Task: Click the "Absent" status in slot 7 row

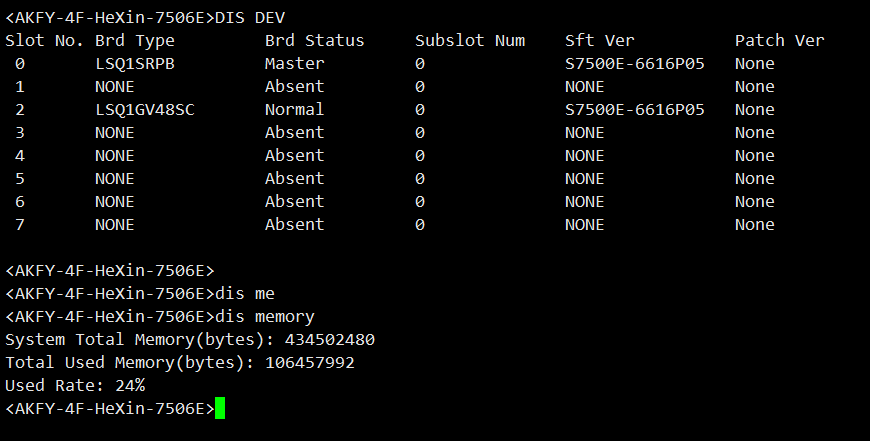Action: (x=295, y=225)
